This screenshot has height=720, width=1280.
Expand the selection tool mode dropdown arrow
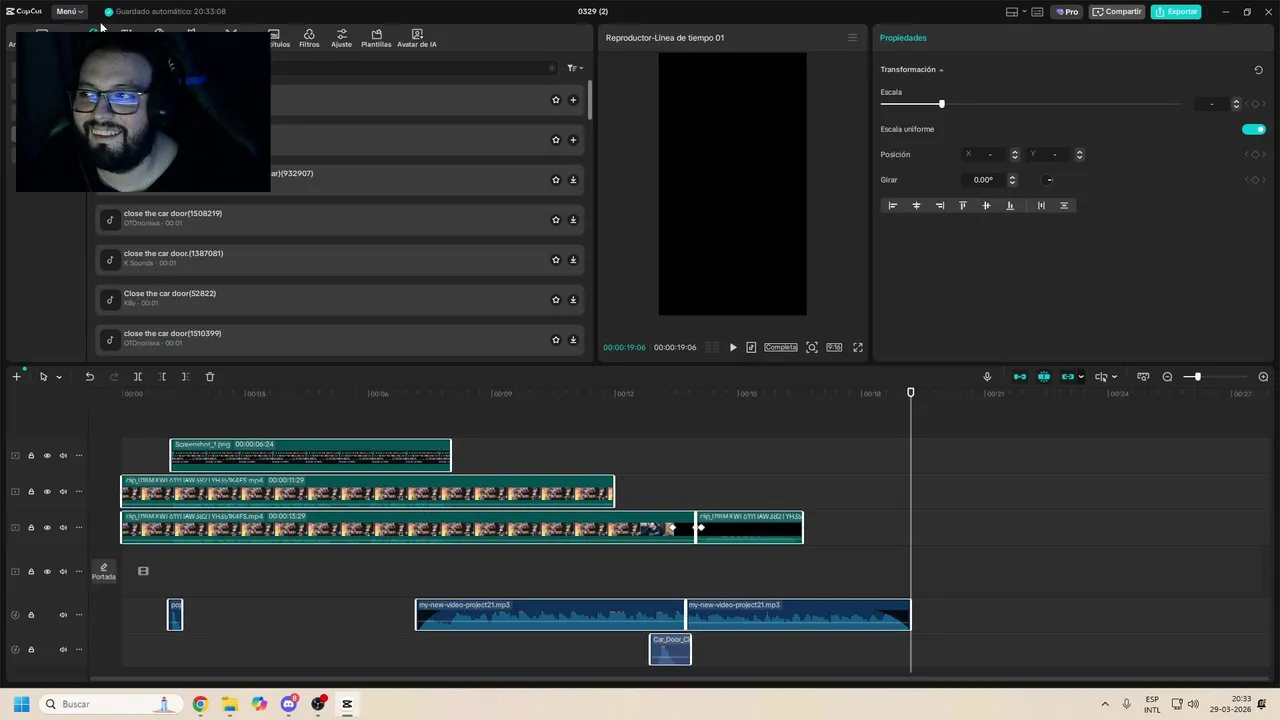(59, 377)
